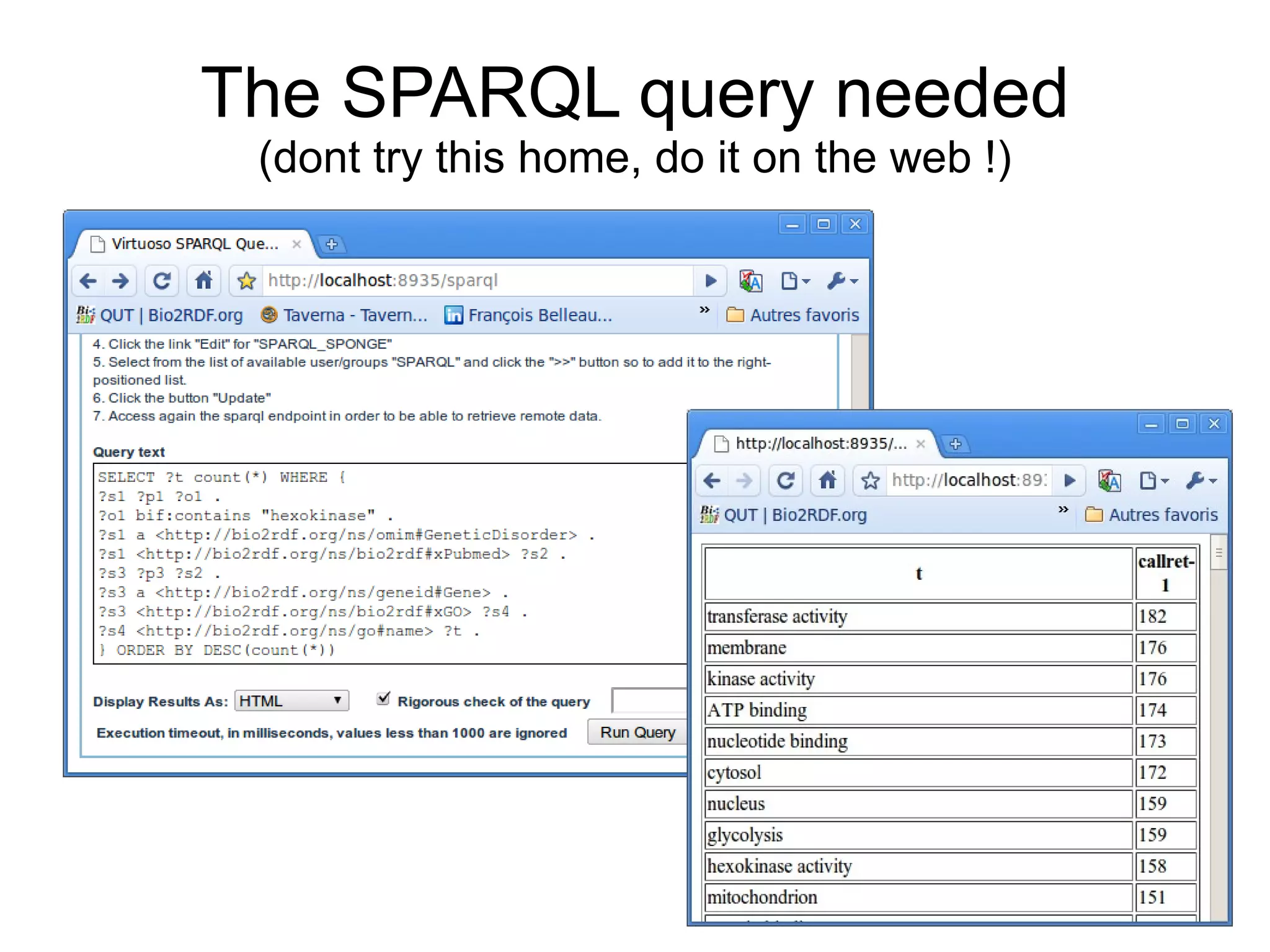Toggle the Rigorous check of the query checkbox
Viewport: 1270px width, 952px height.
(x=384, y=699)
